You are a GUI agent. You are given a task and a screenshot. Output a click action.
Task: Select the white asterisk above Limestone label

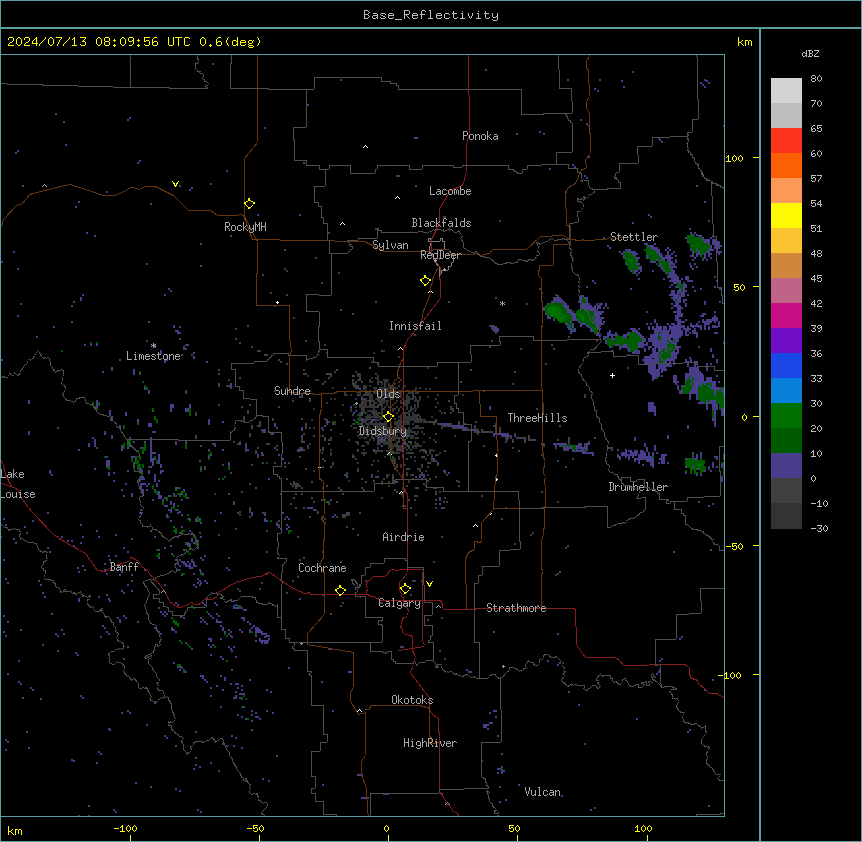pyautogui.click(x=153, y=346)
